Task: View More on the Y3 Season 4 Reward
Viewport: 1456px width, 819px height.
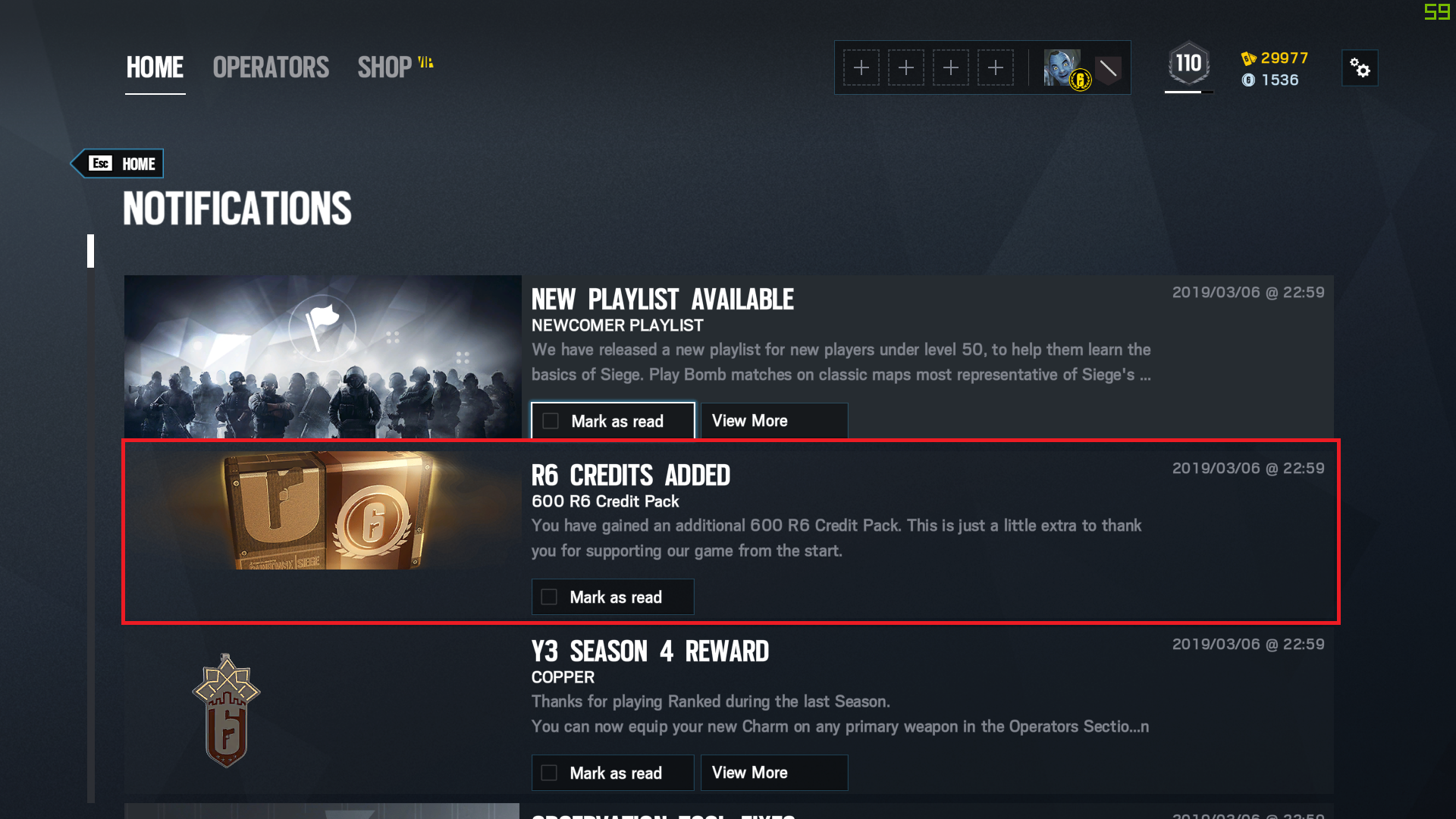Action: point(774,773)
